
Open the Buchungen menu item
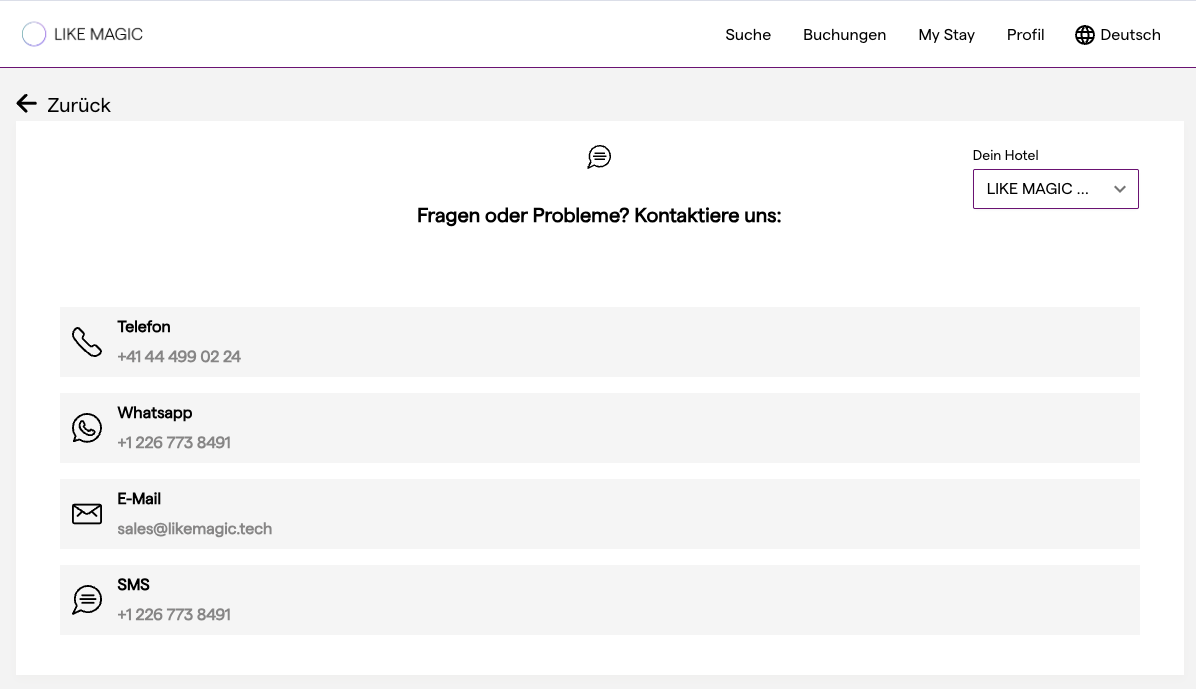click(844, 35)
